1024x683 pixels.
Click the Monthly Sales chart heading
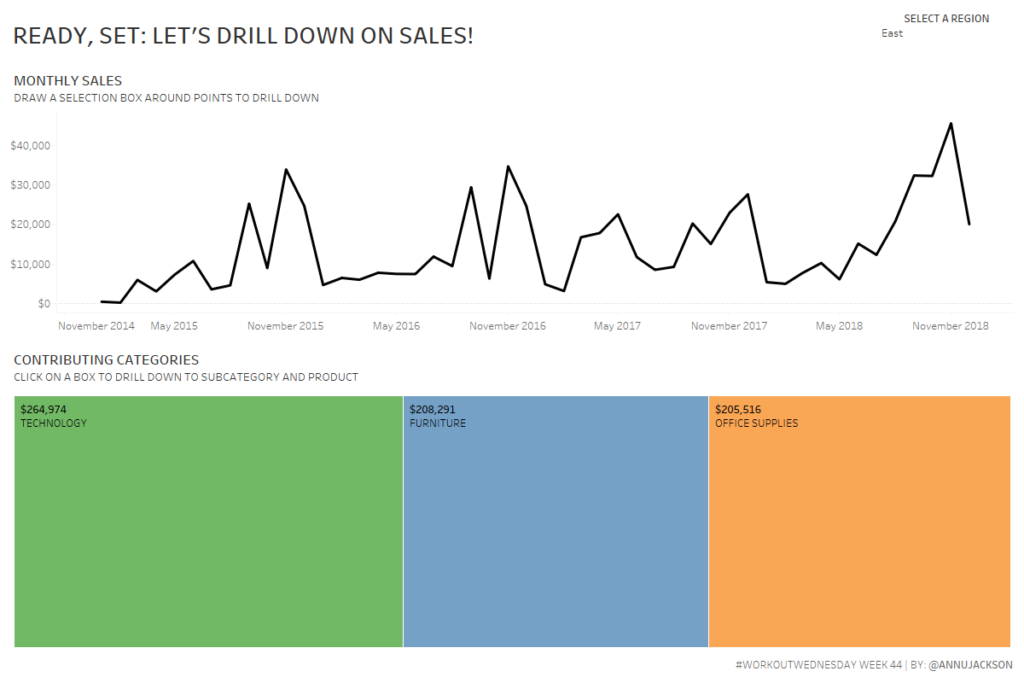pos(68,80)
